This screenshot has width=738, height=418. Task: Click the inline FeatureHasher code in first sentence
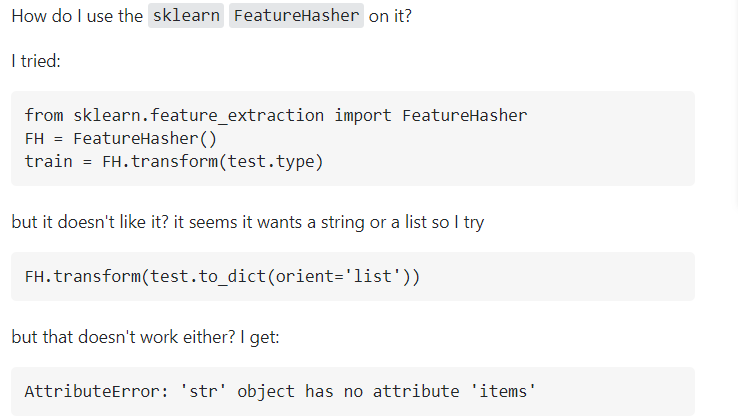click(296, 17)
